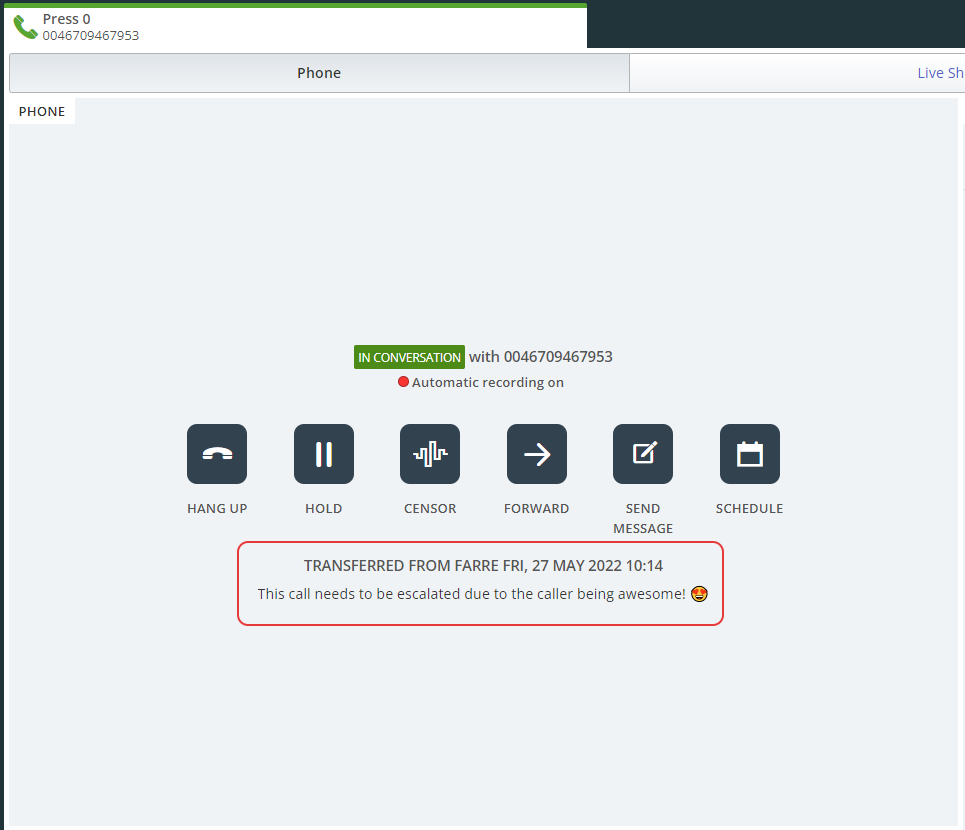Click the SCHEDULE text label
The image size is (965, 830).
749,508
